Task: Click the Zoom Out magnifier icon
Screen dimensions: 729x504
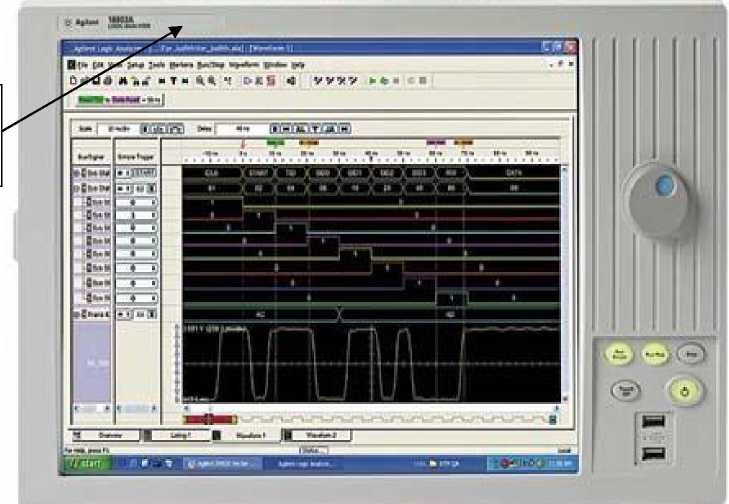Action: click(211, 78)
